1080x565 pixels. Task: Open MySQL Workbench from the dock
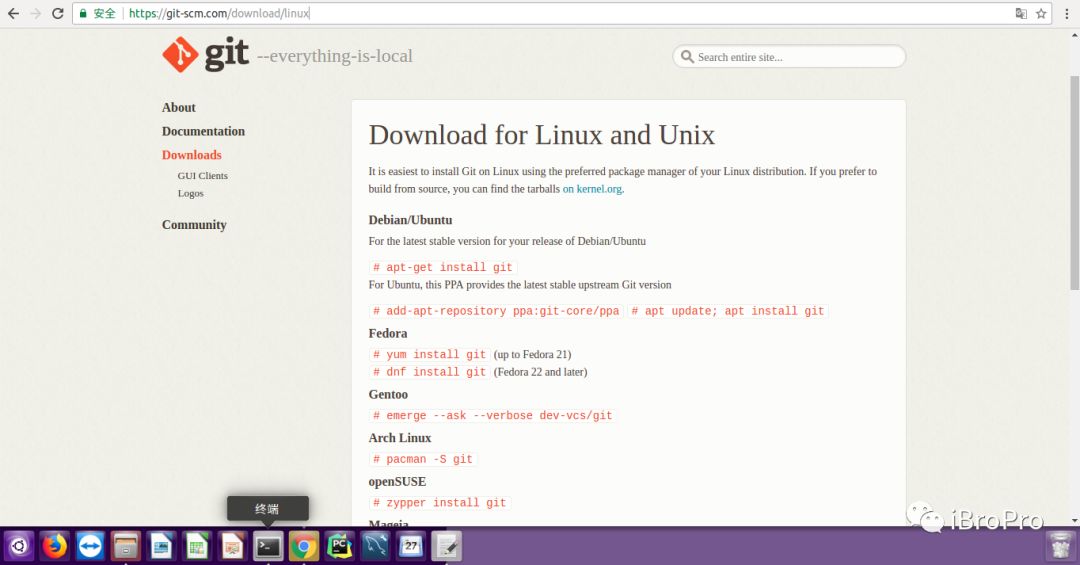pos(375,547)
